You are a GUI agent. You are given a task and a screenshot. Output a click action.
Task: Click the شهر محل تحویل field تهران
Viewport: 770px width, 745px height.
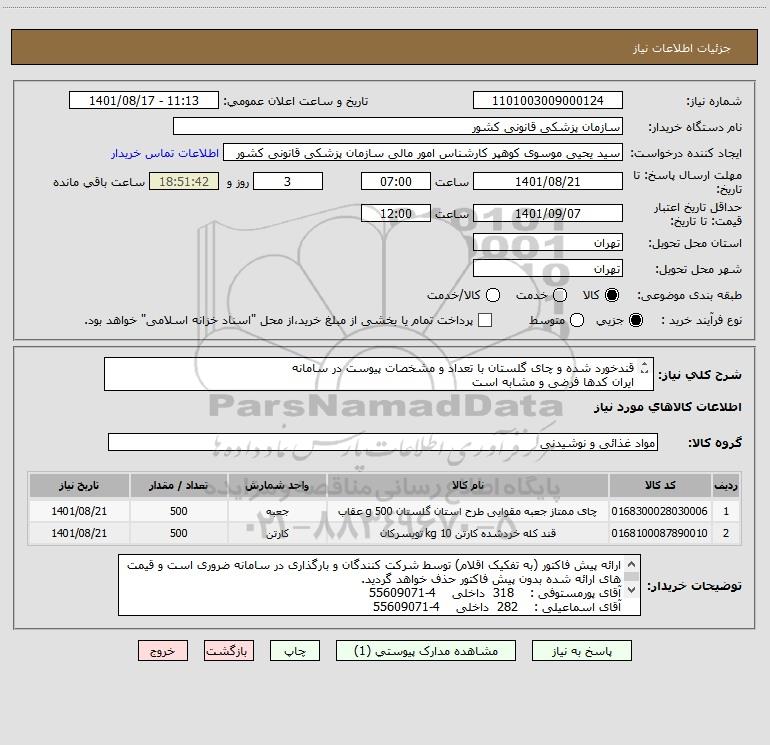tap(548, 269)
